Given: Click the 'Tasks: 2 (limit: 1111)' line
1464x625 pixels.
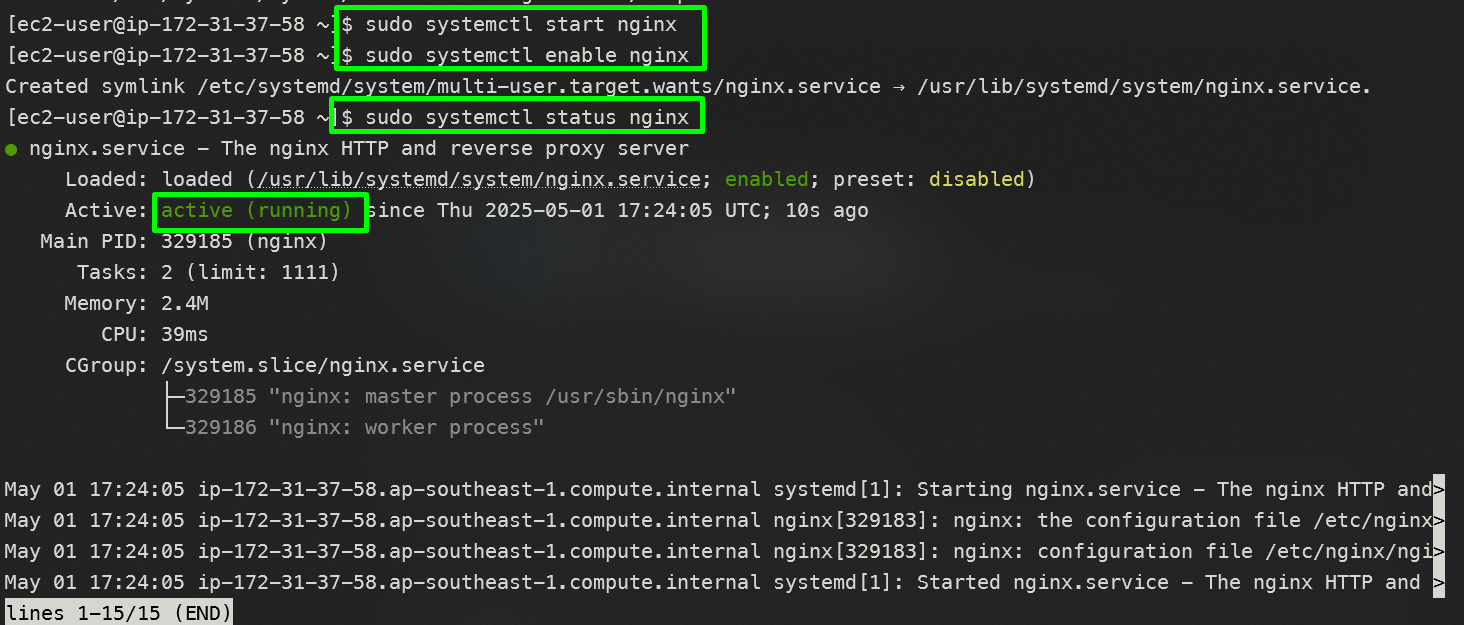Looking at the screenshot, I should point(209,272).
